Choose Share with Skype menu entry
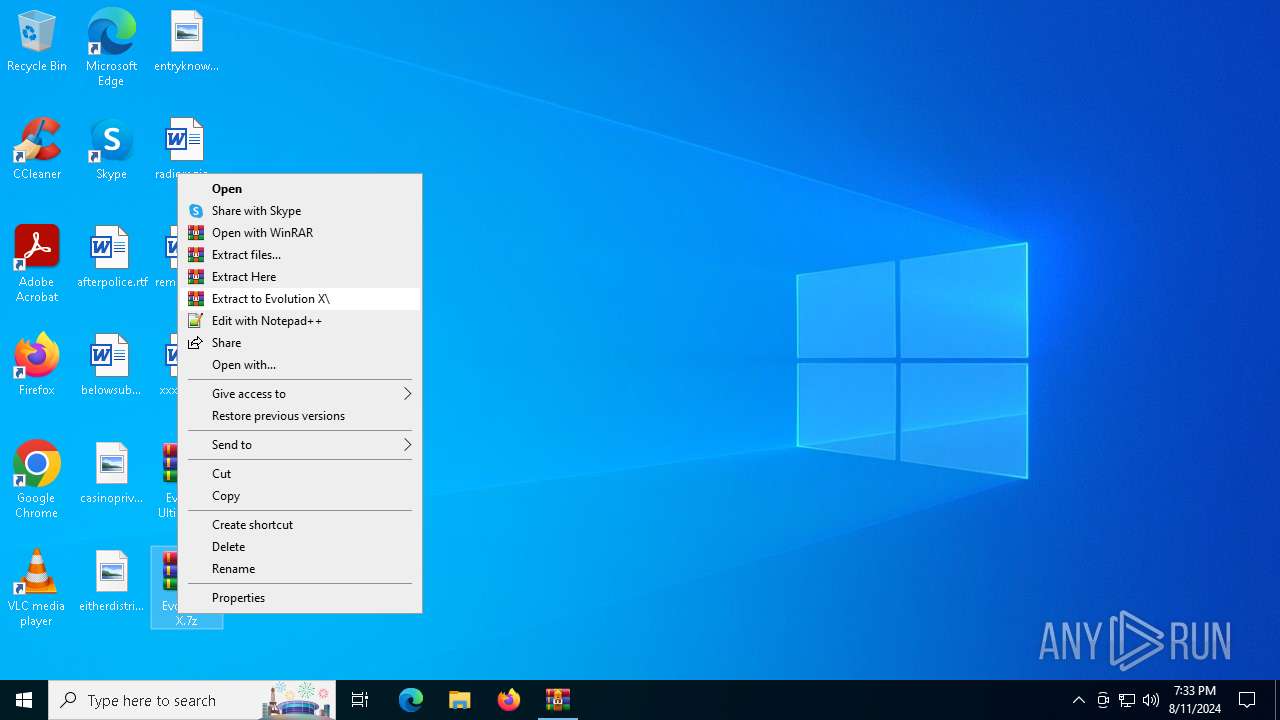This screenshot has width=1280, height=720. pos(300,211)
